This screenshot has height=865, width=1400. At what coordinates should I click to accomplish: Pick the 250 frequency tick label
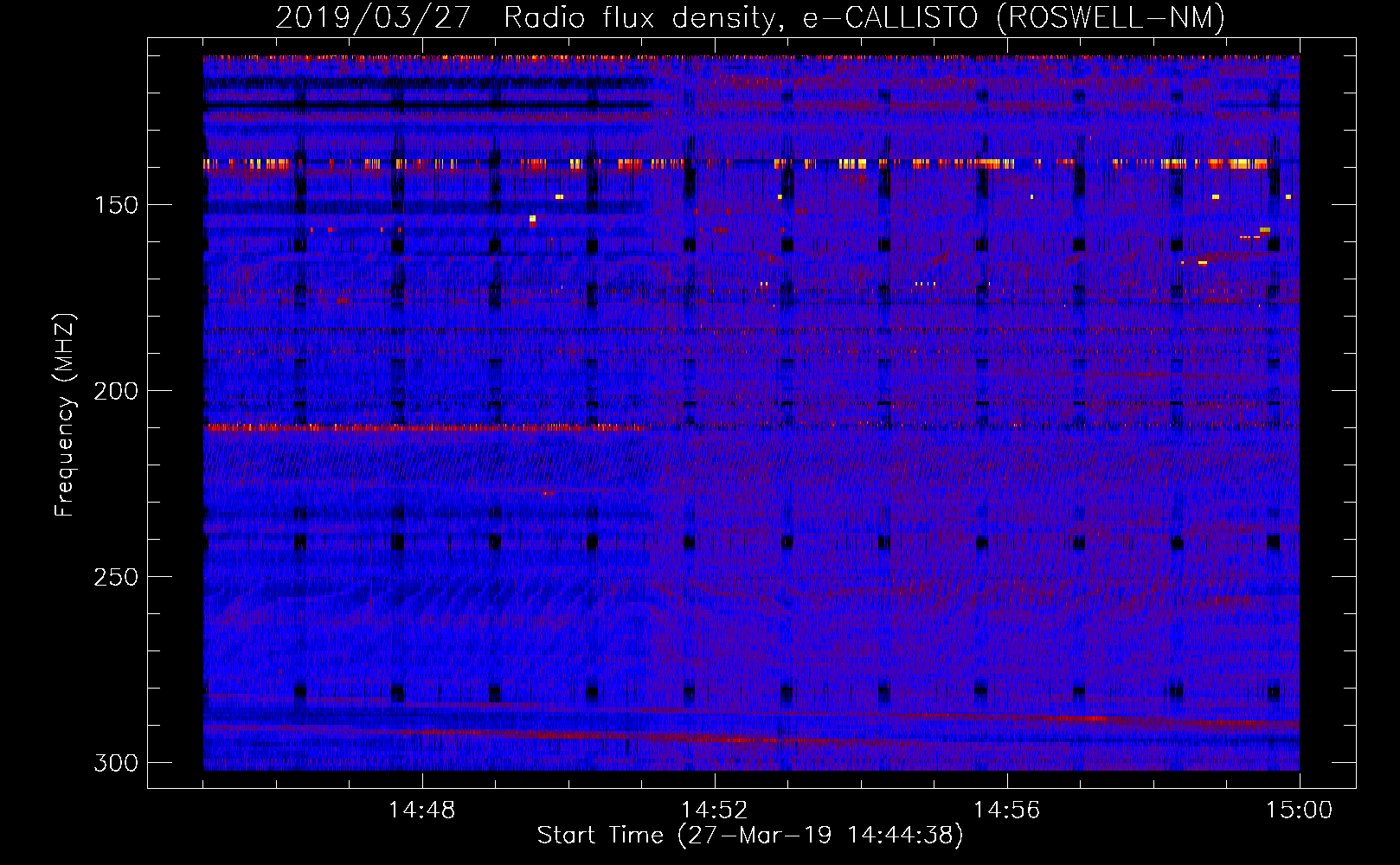click(116, 577)
